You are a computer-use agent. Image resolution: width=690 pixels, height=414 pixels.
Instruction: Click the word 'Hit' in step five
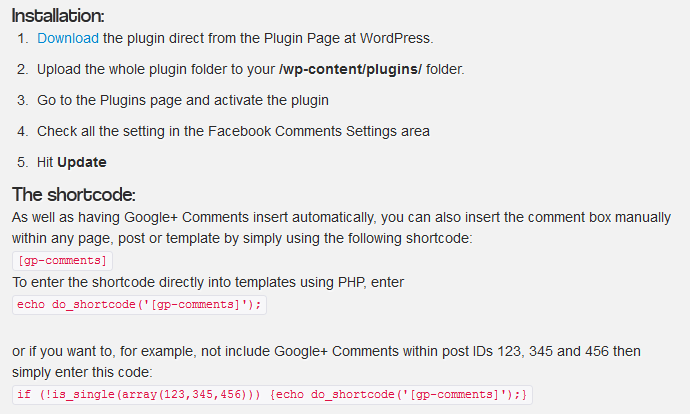[45, 162]
